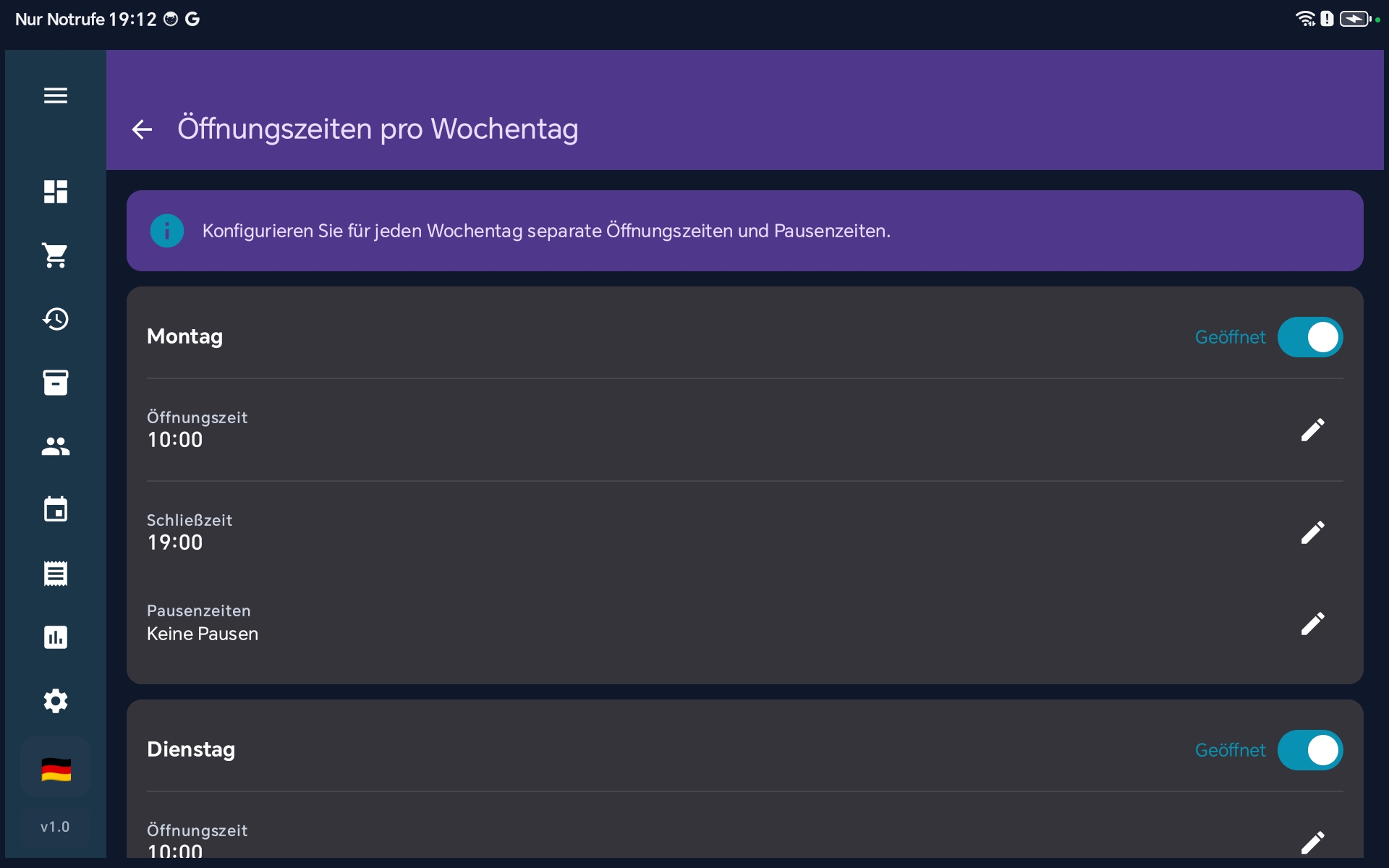
Task: Edit Montag Öffnungszeit 10:00
Action: pyautogui.click(x=1312, y=430)
